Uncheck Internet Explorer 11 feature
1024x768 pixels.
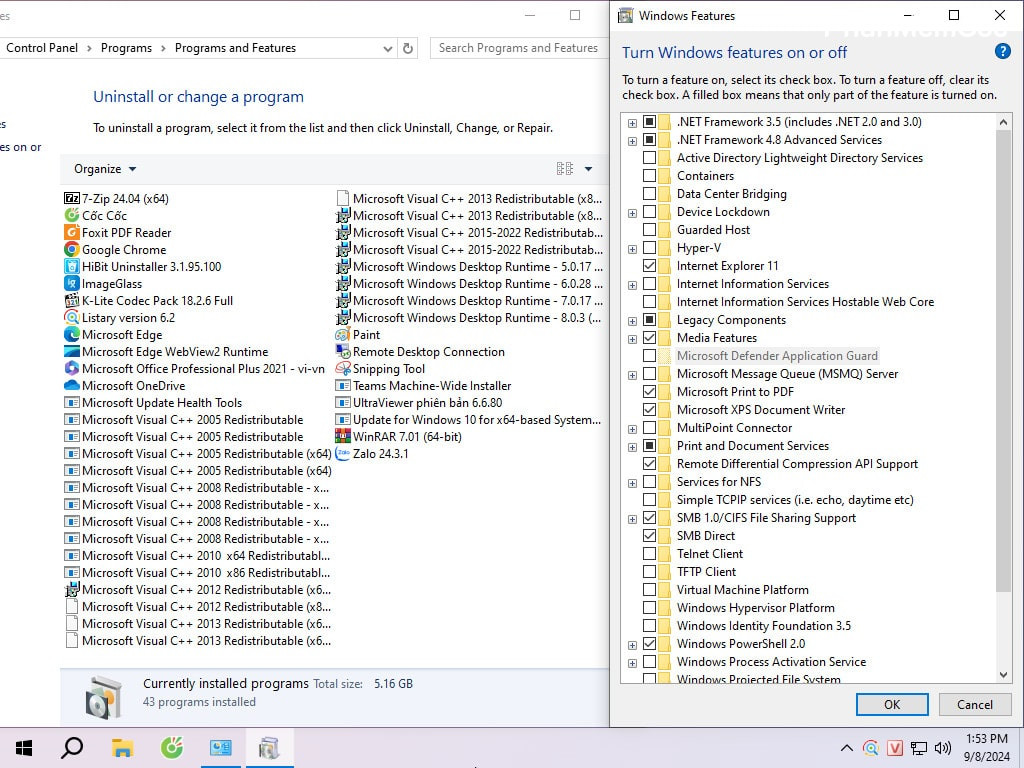[x=650, y=266]
